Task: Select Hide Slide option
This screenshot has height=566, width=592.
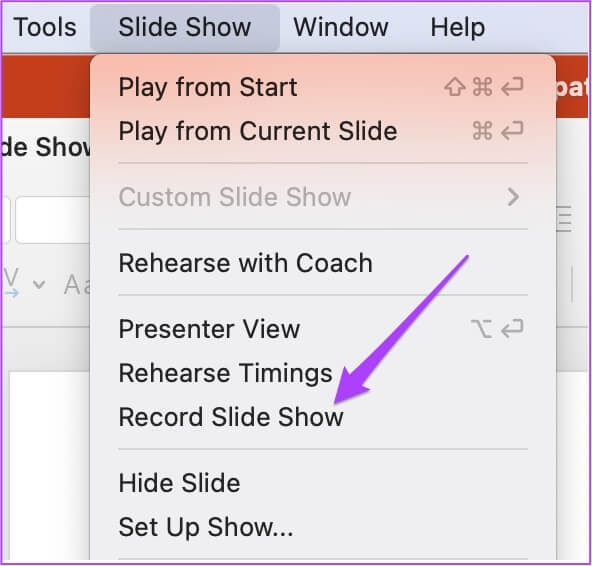Action: coord(323,483)
